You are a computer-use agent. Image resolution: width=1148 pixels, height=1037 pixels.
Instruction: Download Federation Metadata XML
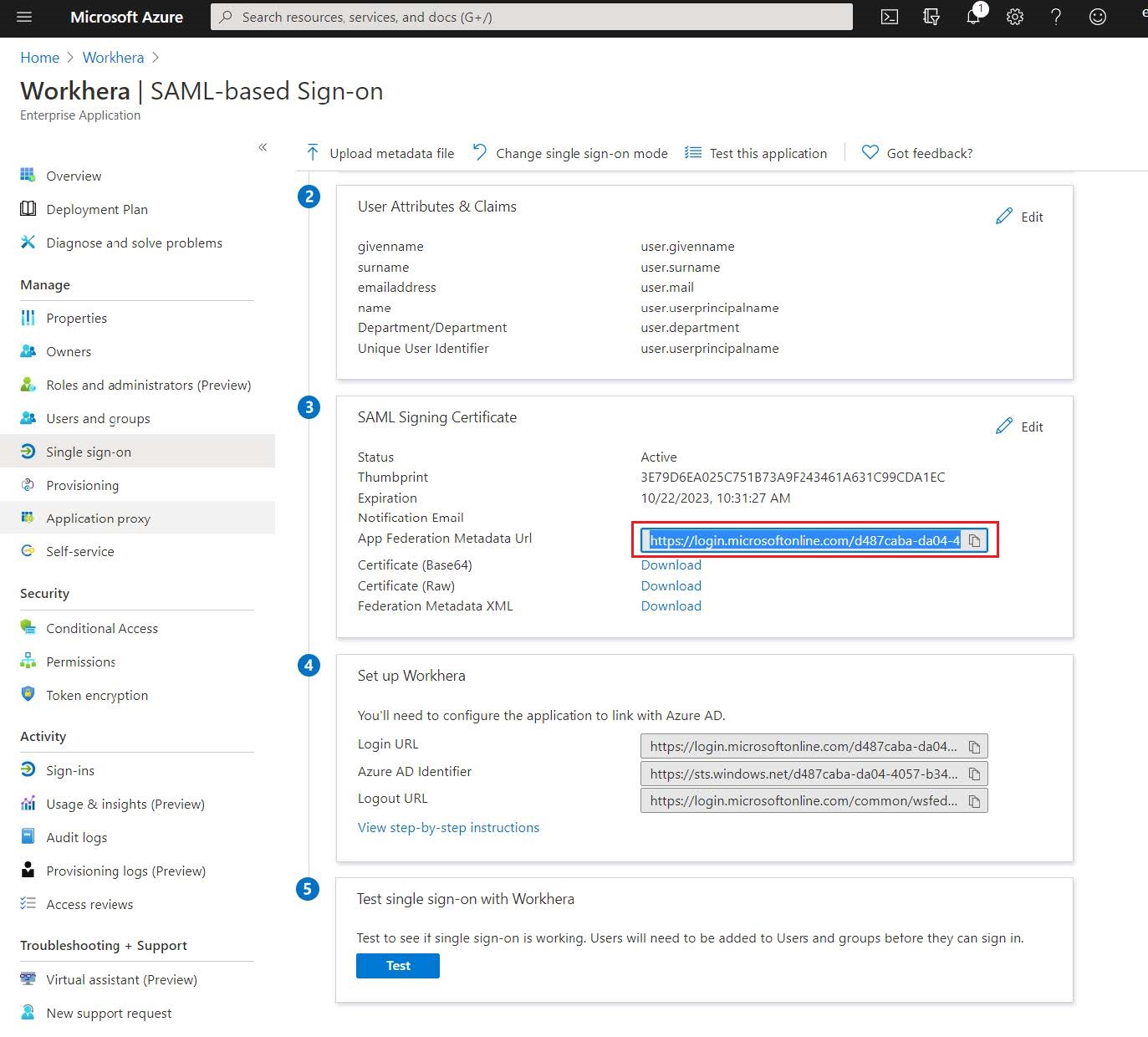pos(671,606)
